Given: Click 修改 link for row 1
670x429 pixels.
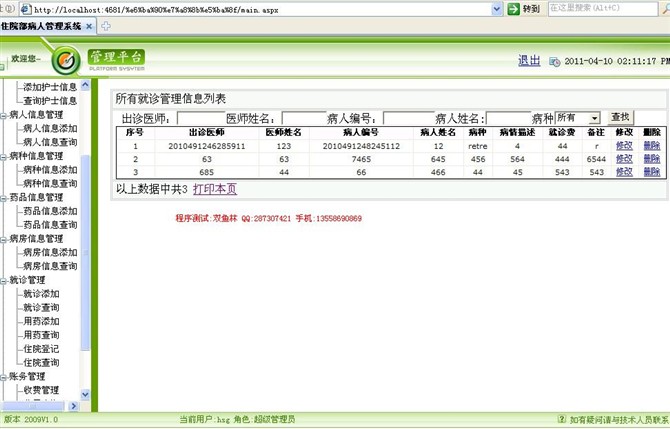Looking at the screenshot, I should pyautogui.click(x=624, y=146).
